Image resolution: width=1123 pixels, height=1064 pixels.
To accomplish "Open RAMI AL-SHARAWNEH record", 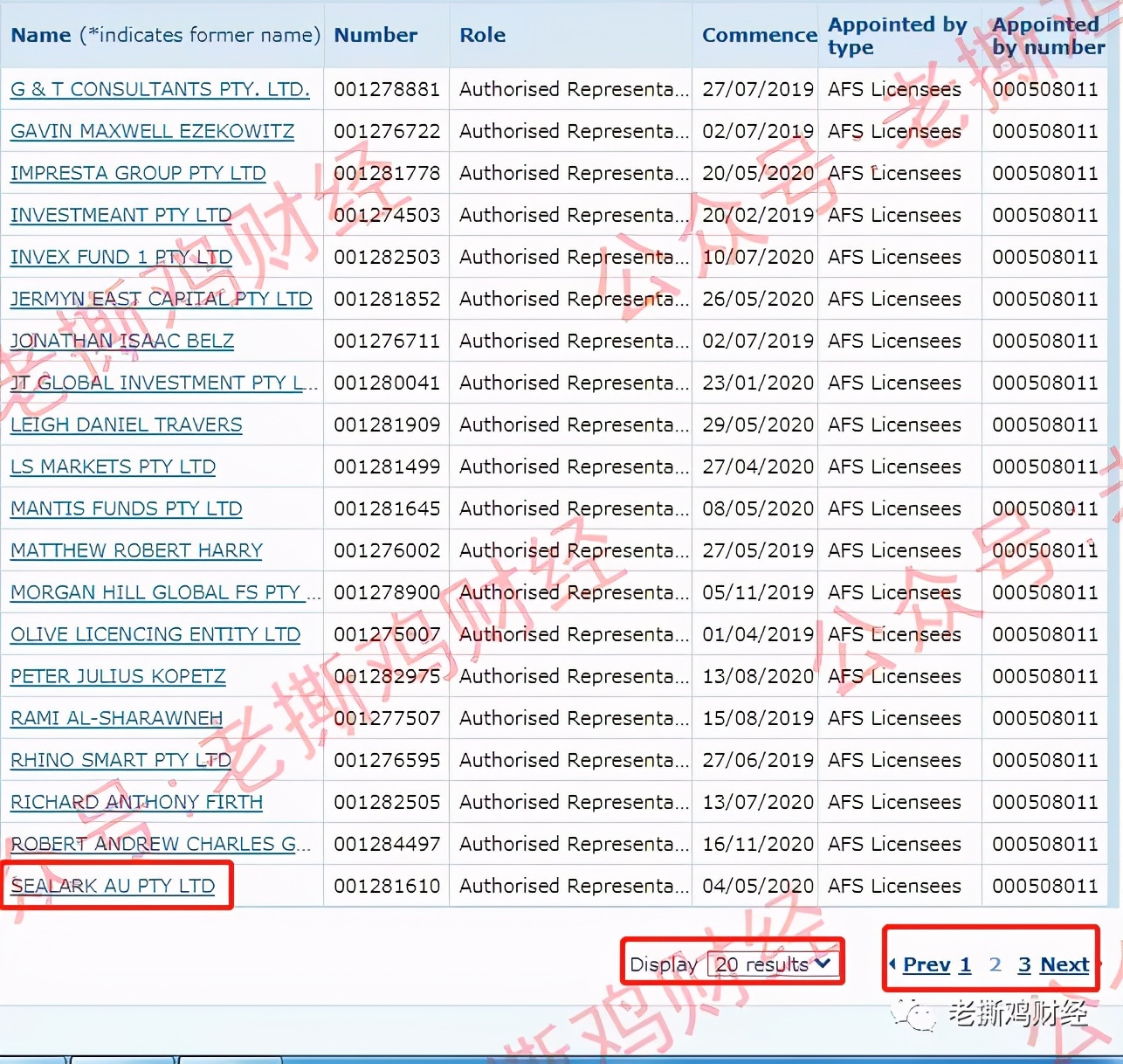I will coord(116,718).
